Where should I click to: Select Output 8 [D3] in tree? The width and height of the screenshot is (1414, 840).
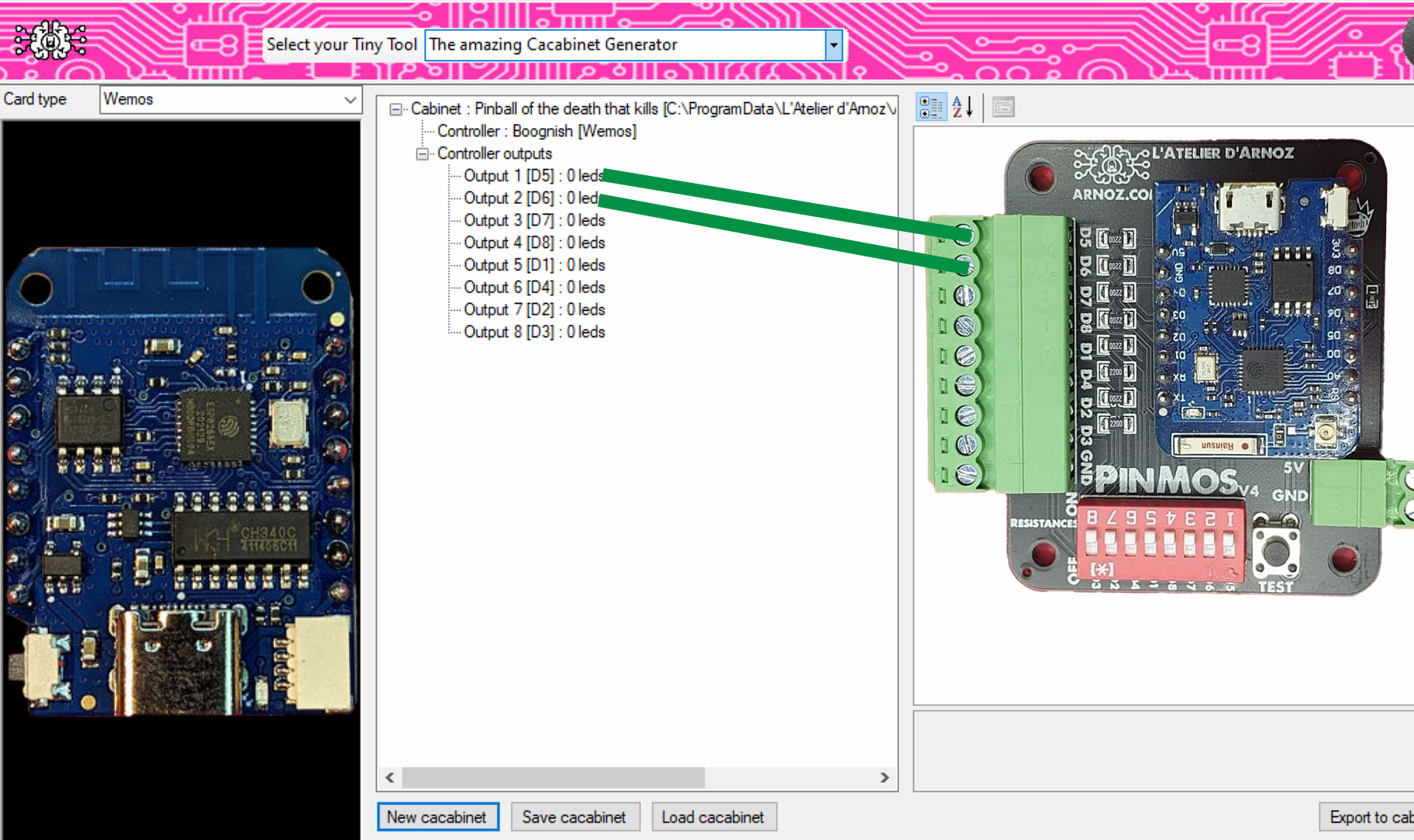click(533, 332)
